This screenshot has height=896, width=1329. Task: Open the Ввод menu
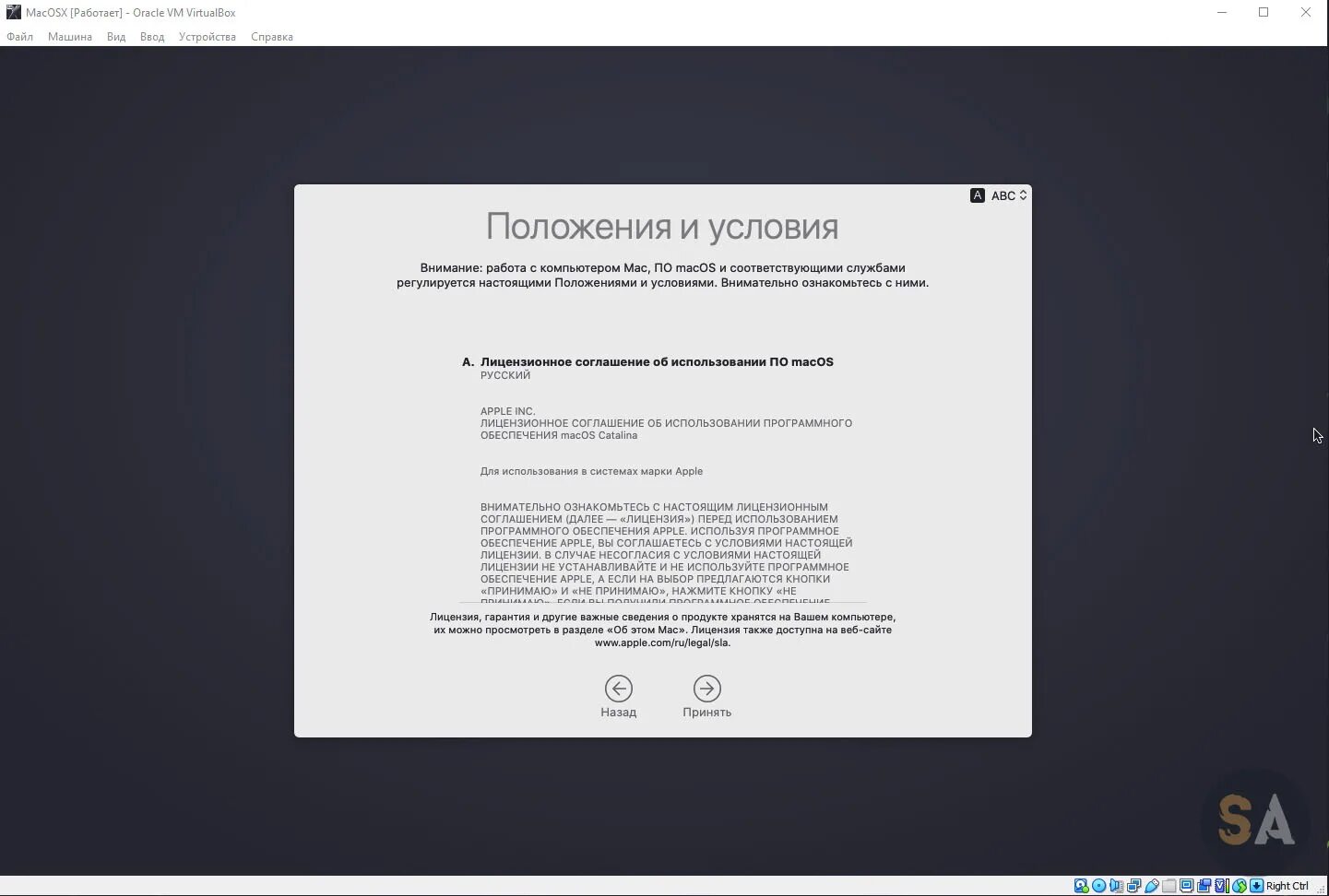[x=152, y=37]
